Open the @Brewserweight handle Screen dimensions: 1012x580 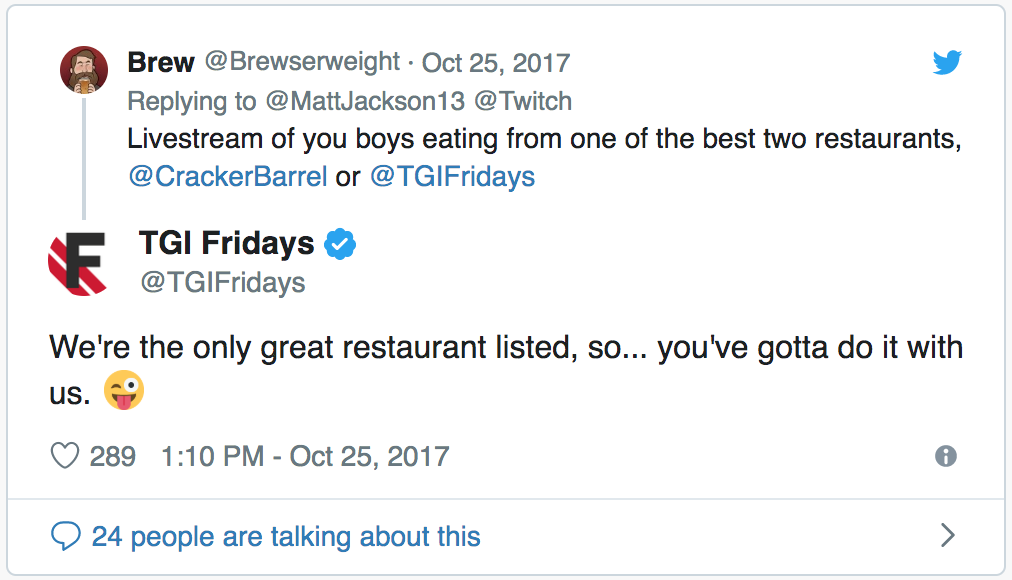point(303,62)
